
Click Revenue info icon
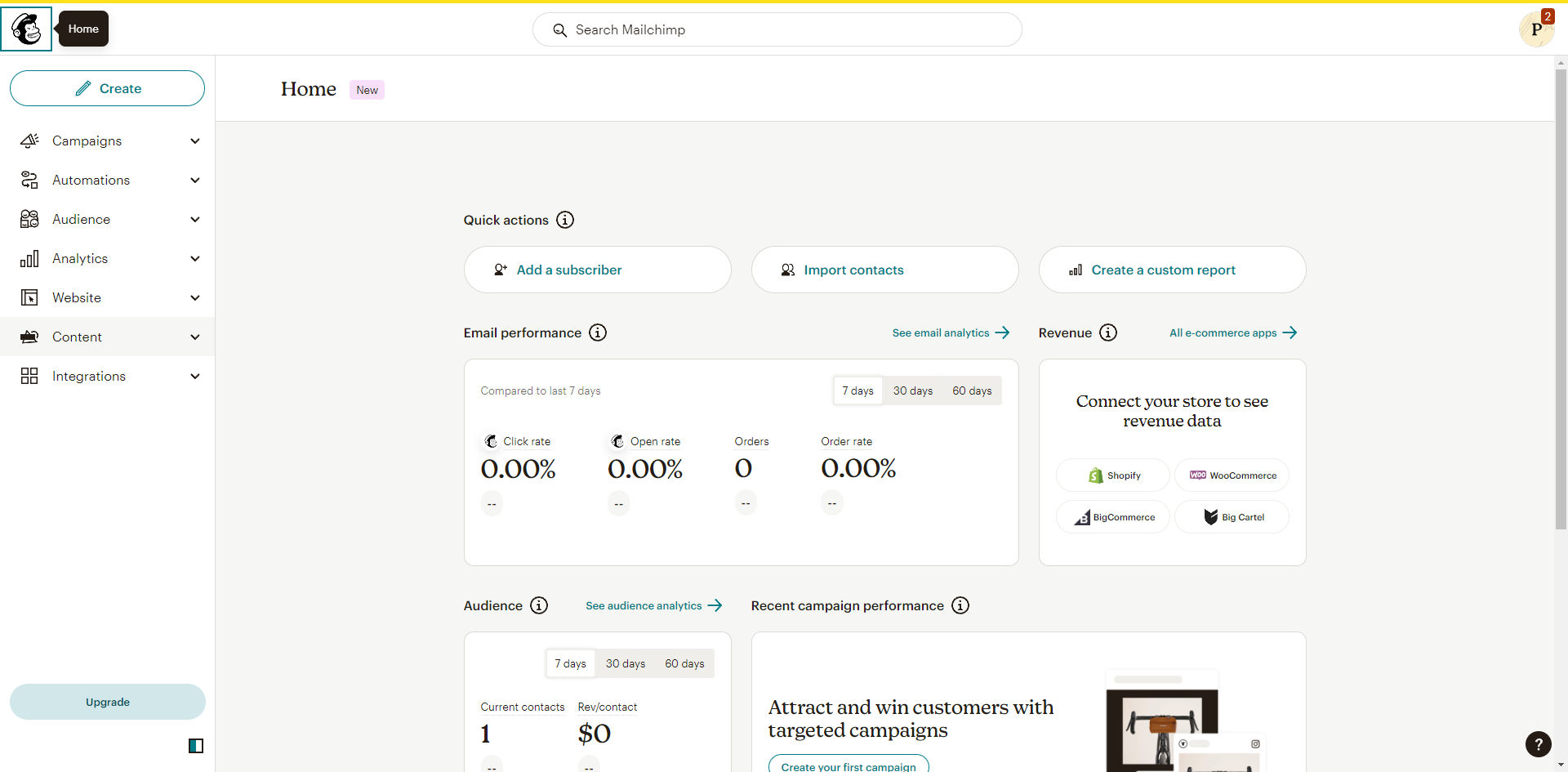pyautogui.click(x=1108, y=332)
